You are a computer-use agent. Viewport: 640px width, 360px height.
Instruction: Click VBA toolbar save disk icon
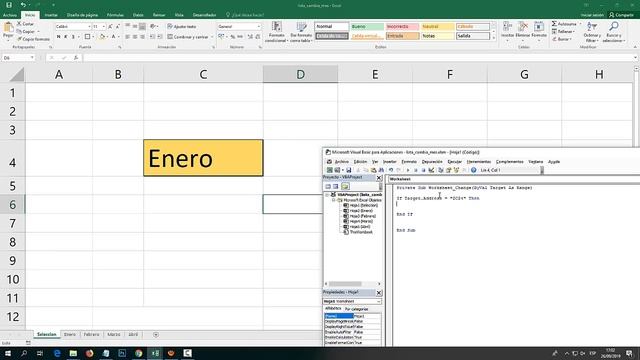(x=348, y=170)
